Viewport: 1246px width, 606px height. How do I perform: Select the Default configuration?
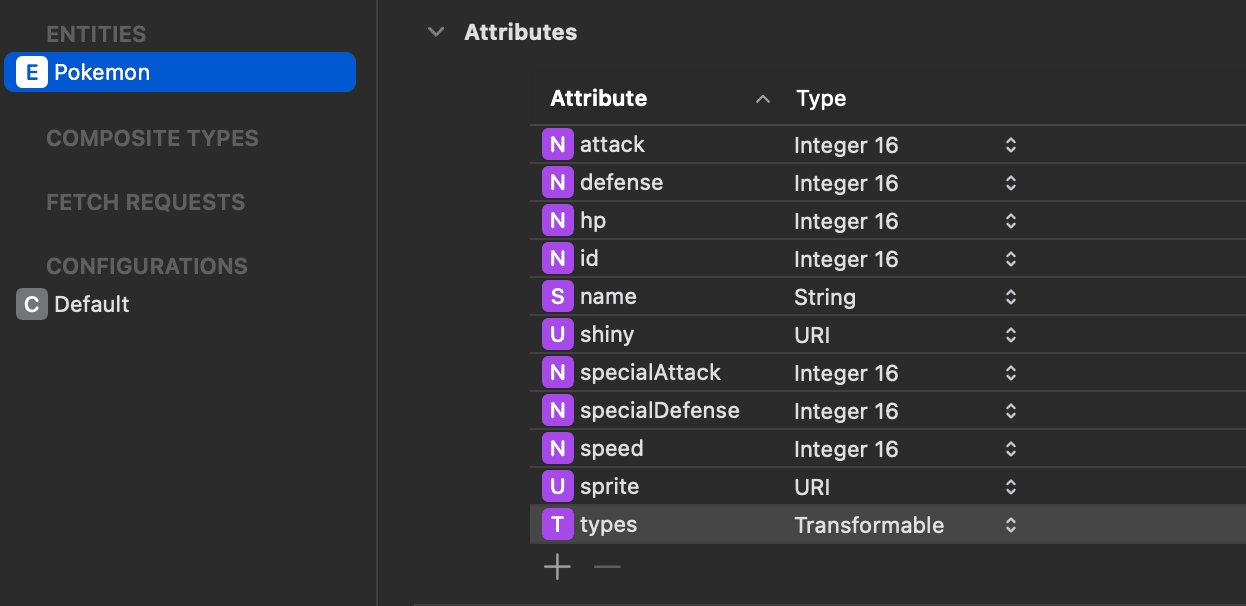92,304
